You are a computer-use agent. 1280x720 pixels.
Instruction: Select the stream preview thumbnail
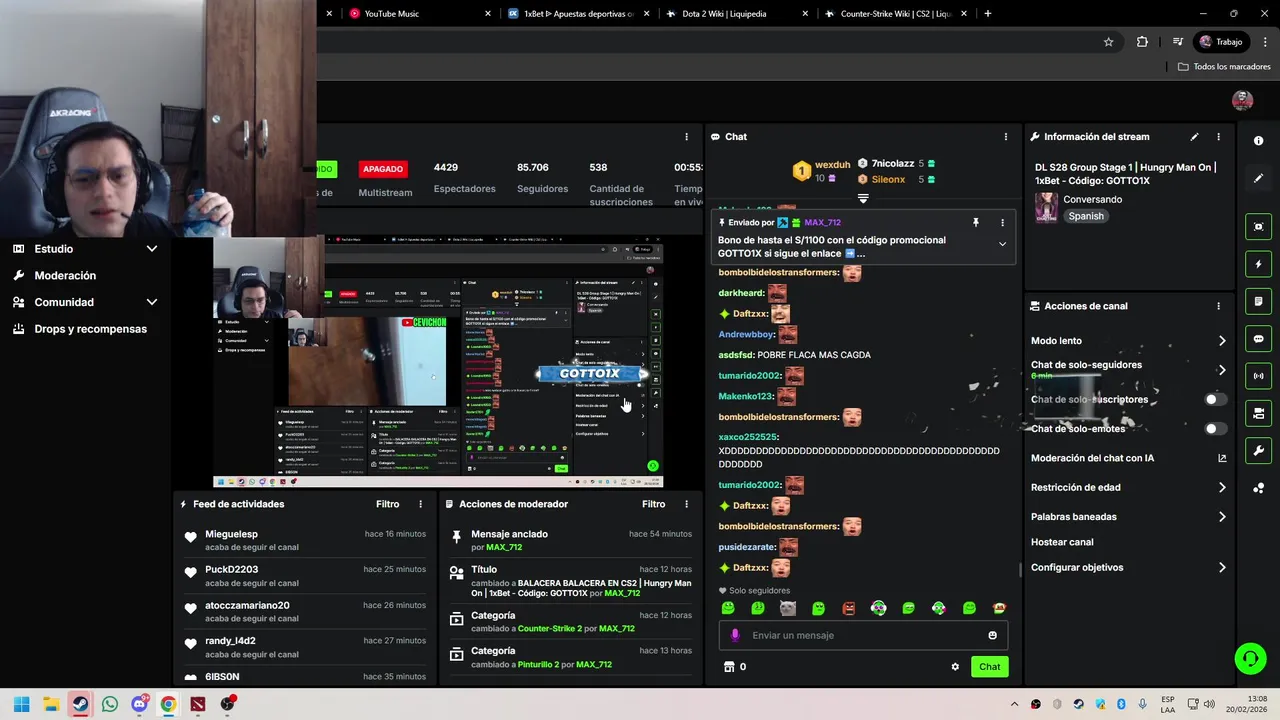[x=438, y=362]
